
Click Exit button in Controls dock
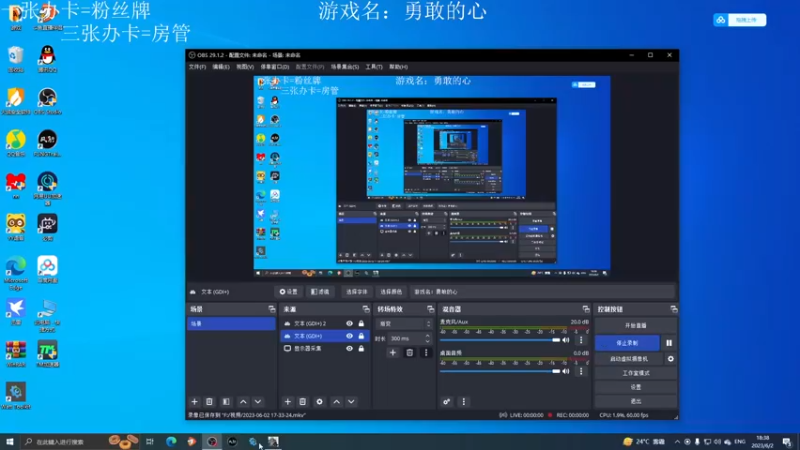pyautogui.click(x=636, y=402)
